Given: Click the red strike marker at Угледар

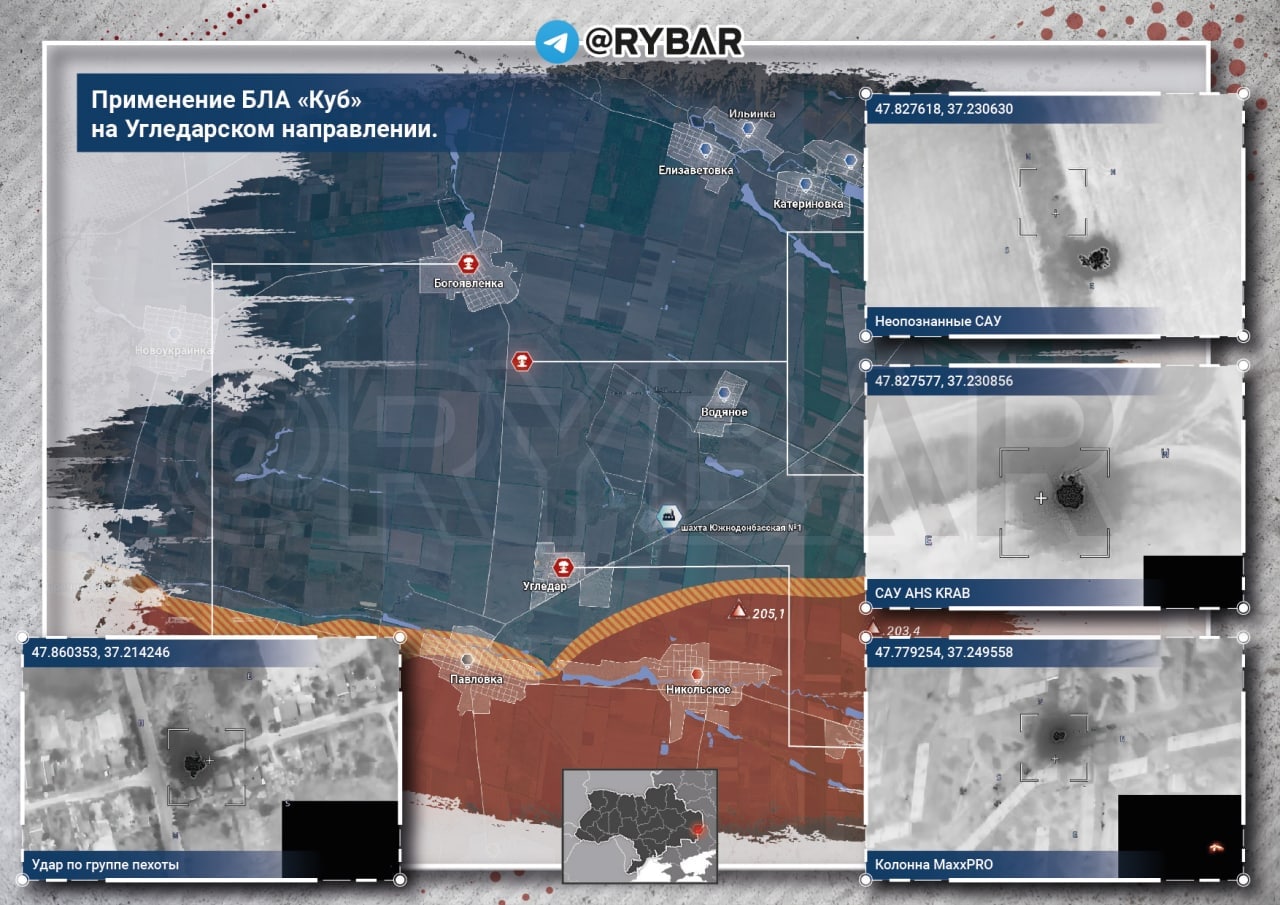Looking at the screenshot, I should coord(564,568).
